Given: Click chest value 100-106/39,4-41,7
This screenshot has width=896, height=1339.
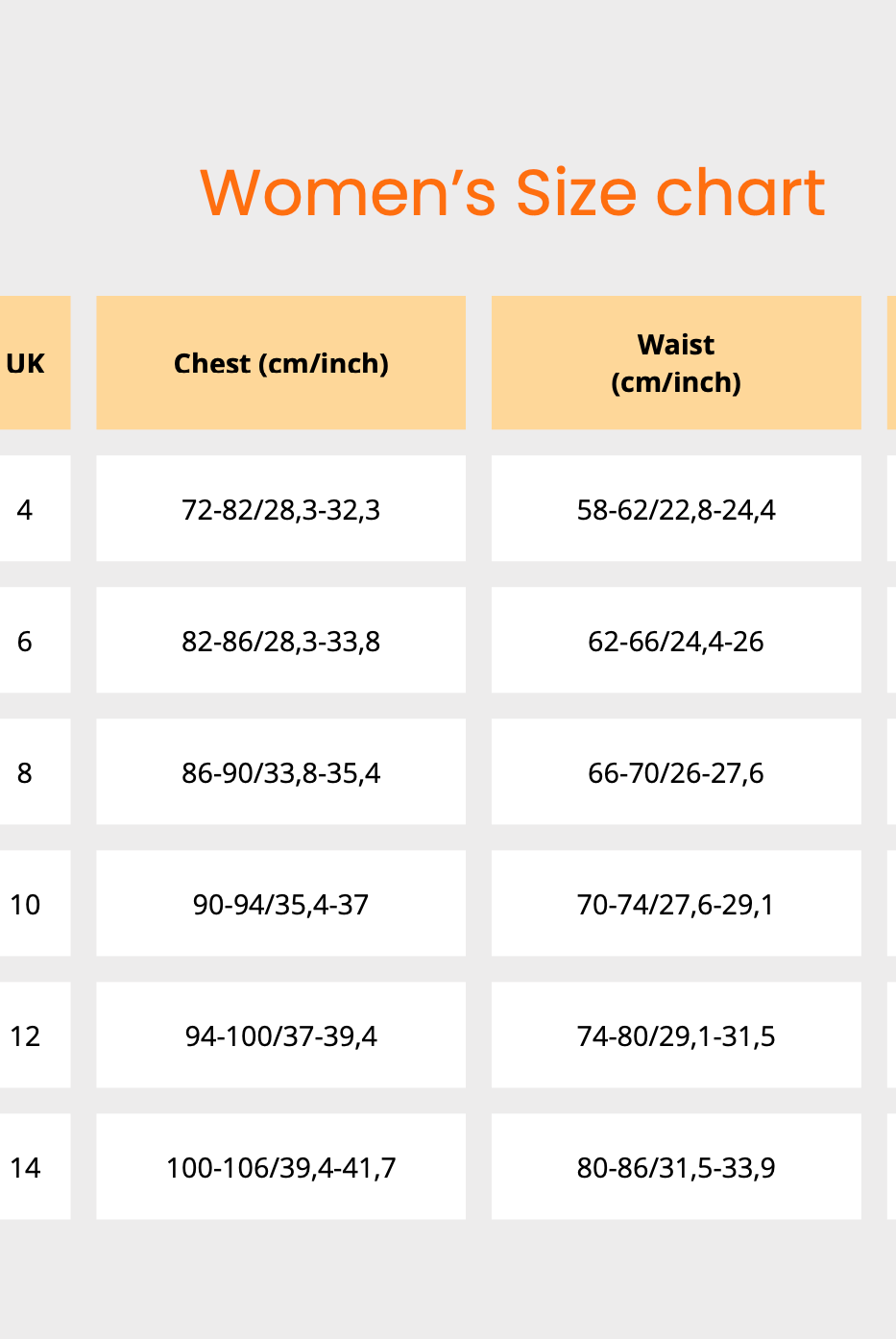Looking at the screenshot, I should [280, 1167].
